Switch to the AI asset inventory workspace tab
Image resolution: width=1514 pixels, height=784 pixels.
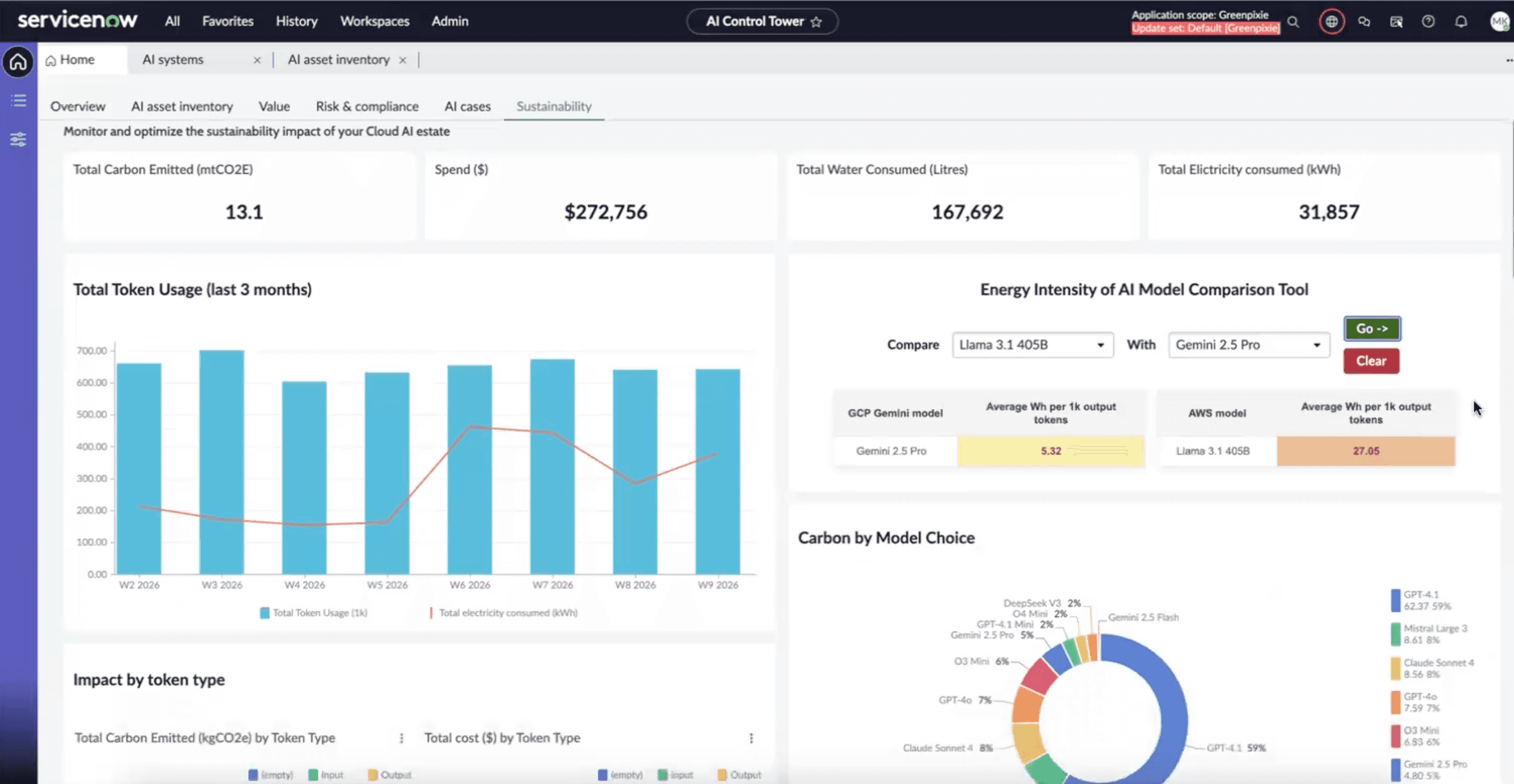338,60
